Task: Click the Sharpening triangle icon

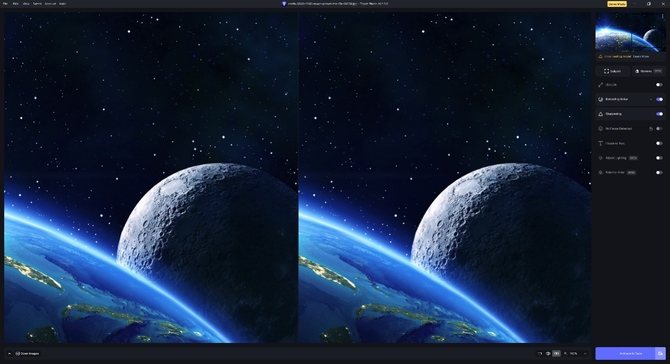Action: 600,114
